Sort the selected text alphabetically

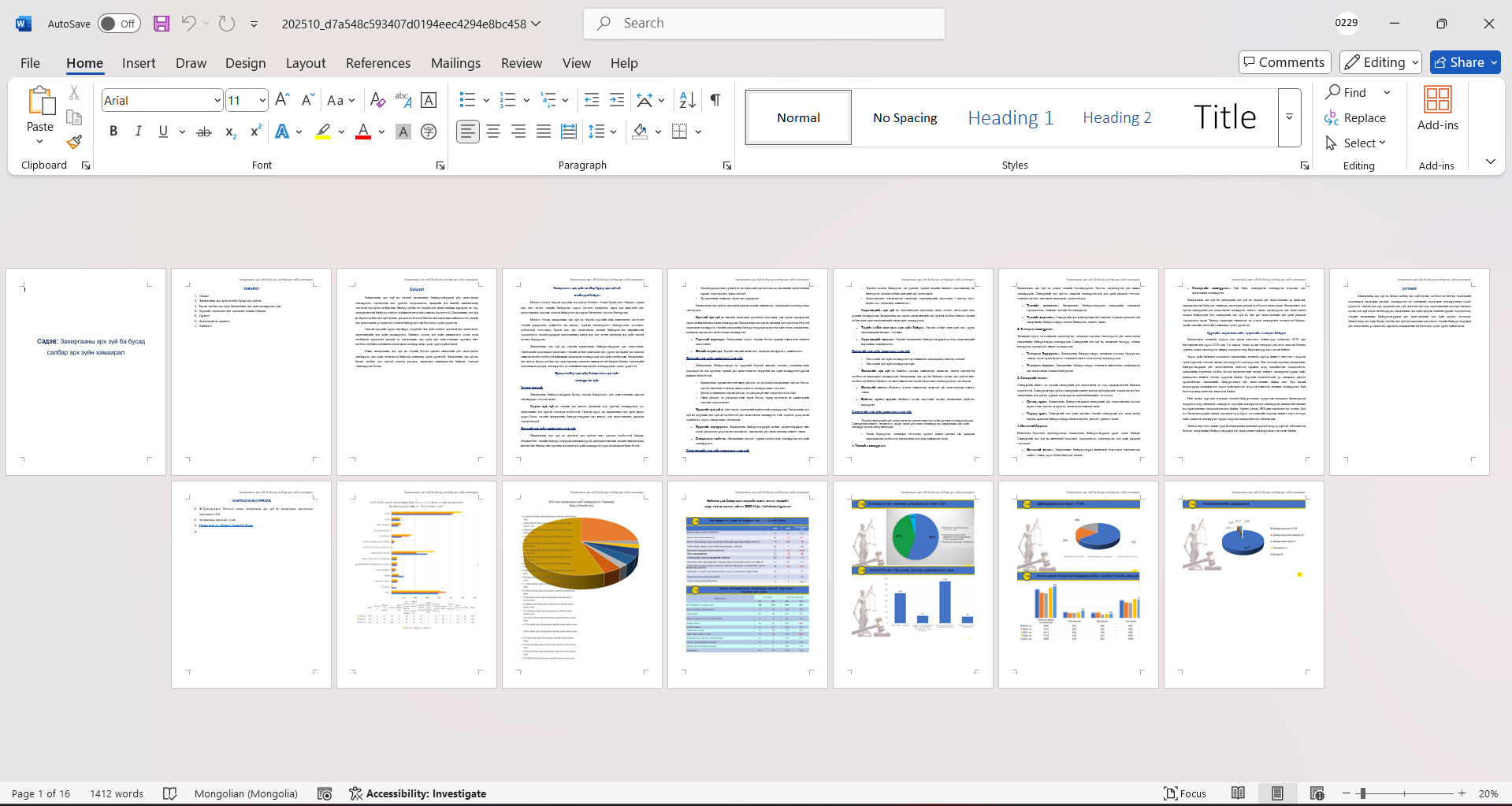(x=687, y=100)
